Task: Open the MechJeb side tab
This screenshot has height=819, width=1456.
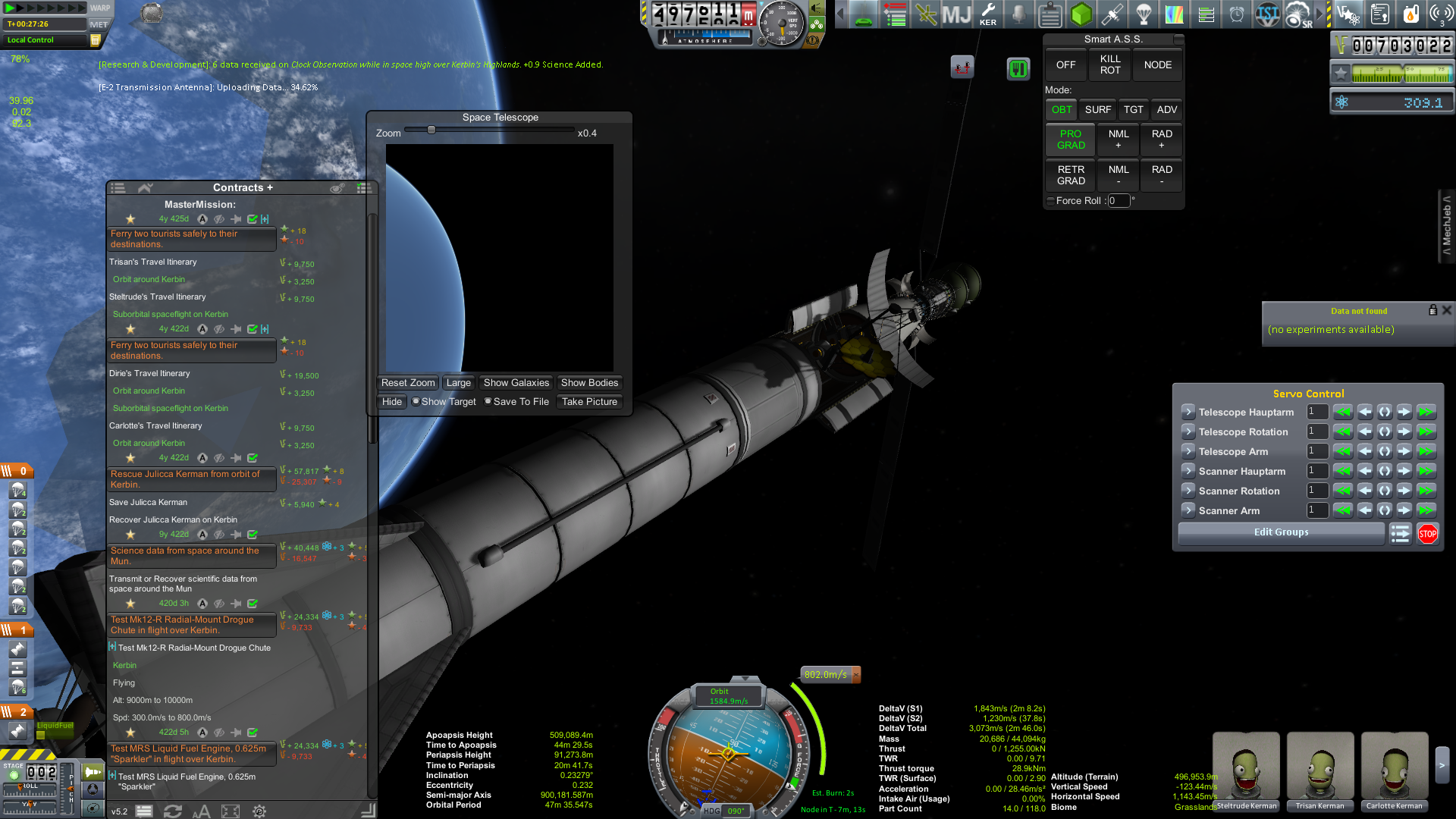Action: click(1447, 225)
